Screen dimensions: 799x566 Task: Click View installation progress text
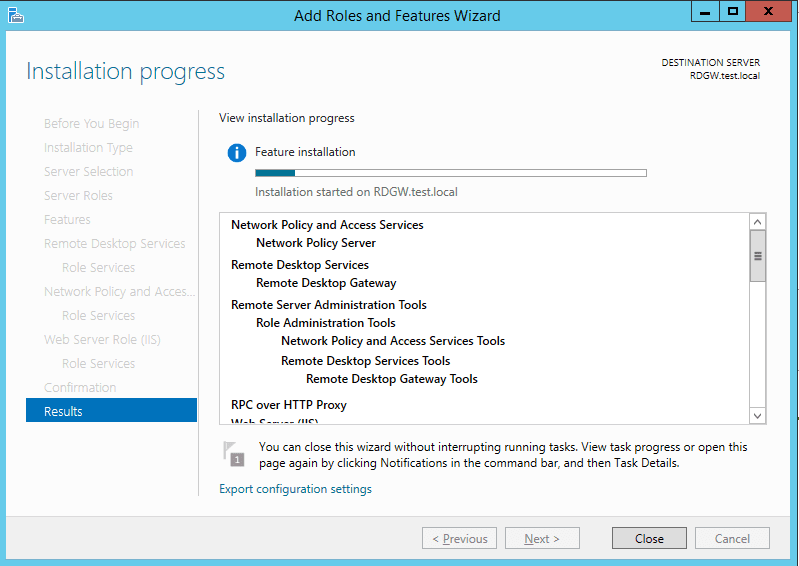coord(286,118)
